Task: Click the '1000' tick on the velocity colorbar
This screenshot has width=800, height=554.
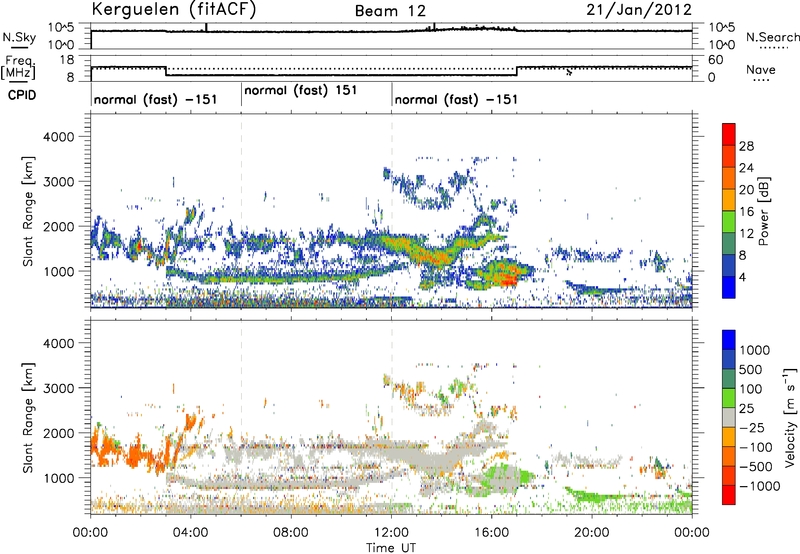Action: click(x=755, y=350)
